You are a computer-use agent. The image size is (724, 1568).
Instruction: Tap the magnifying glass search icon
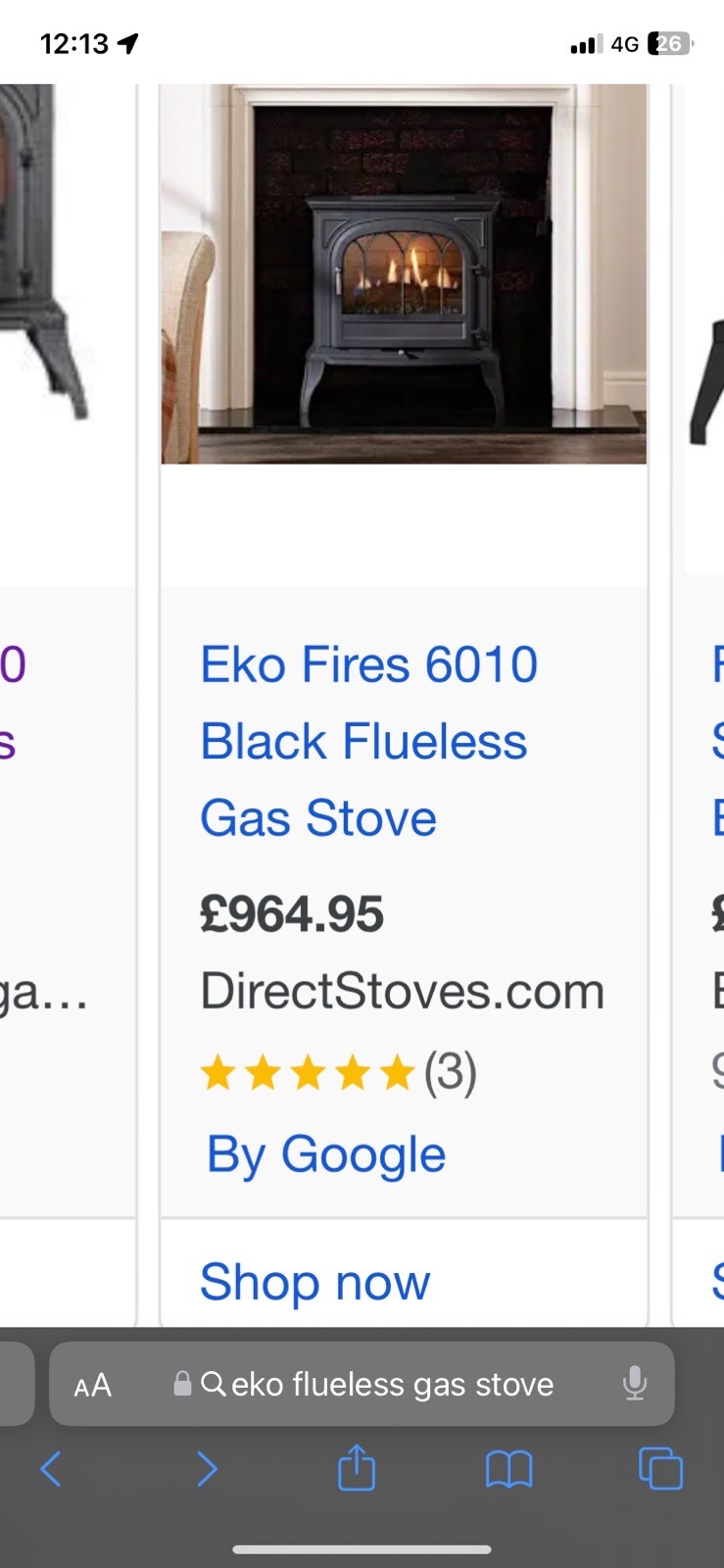tap(213, 1384)
